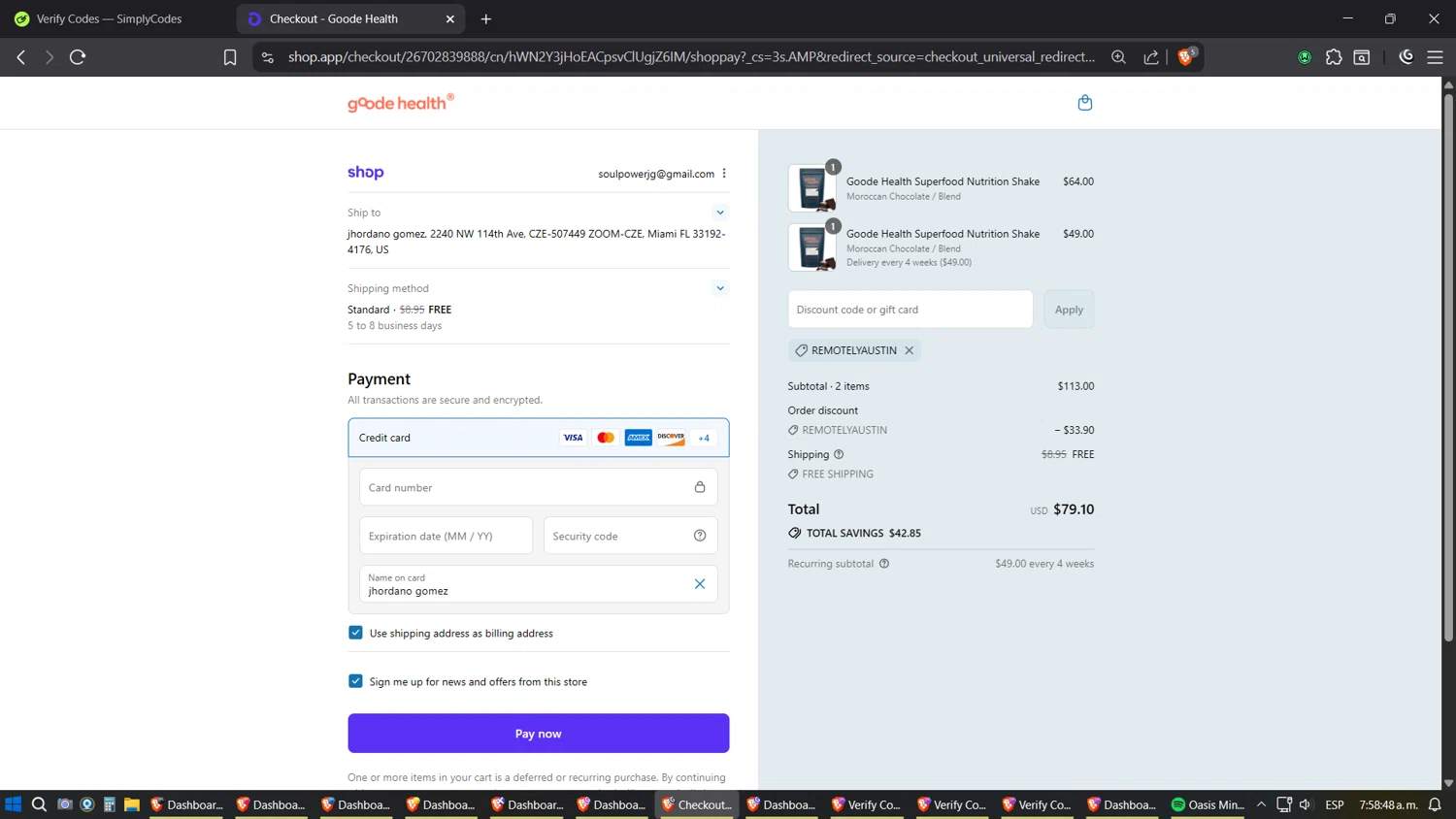The width and height of the screenshot is (1456, 819).
Task: Open a new browser tab
Action: (x=486, y=18)
